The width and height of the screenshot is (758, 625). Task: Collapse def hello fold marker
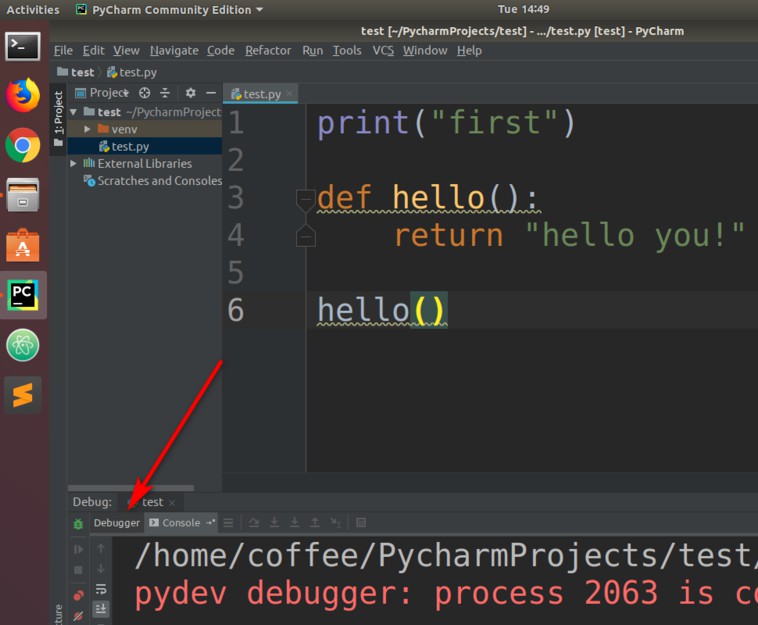(306, 199)
